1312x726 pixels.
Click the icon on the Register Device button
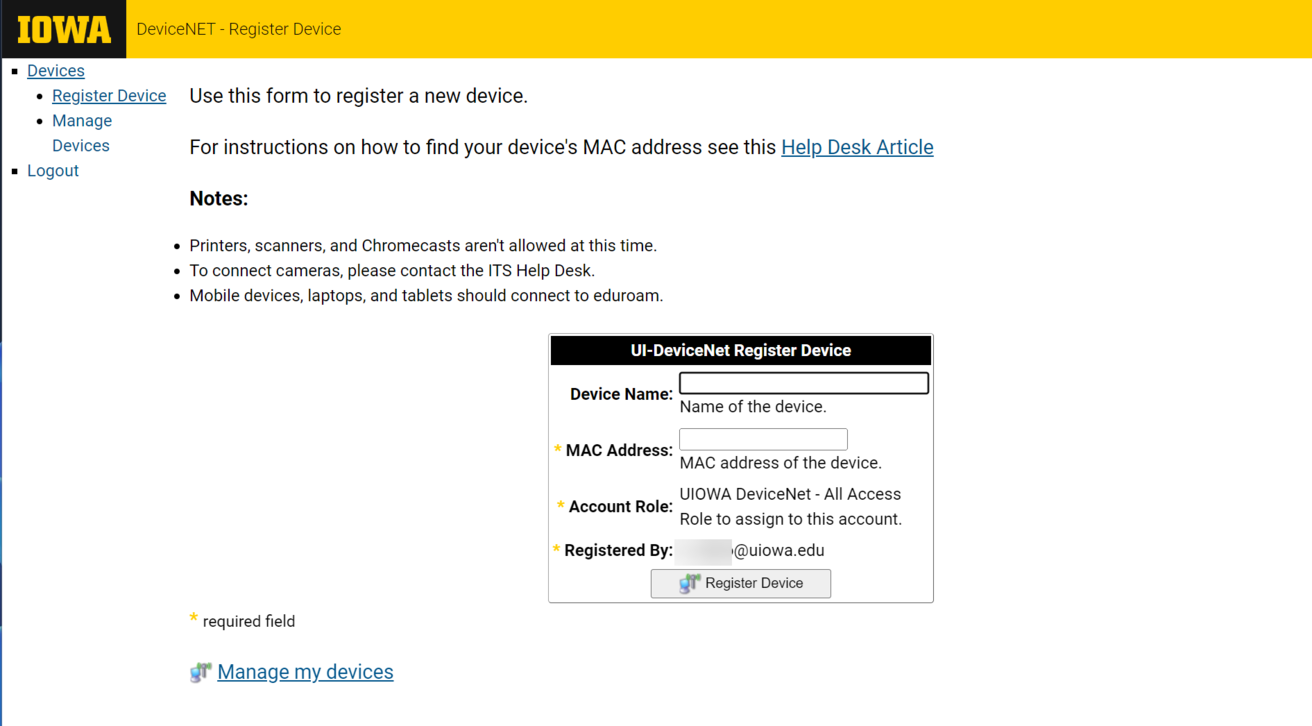pyautogui.click(x=690, y=583)
